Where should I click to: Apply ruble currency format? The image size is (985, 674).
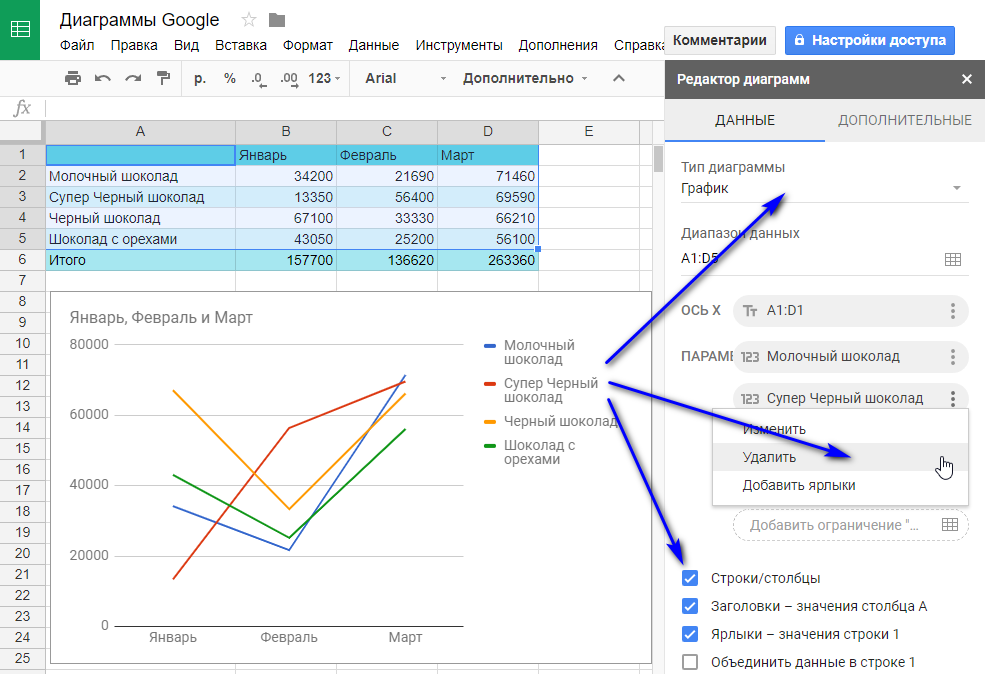pos(200,79)
